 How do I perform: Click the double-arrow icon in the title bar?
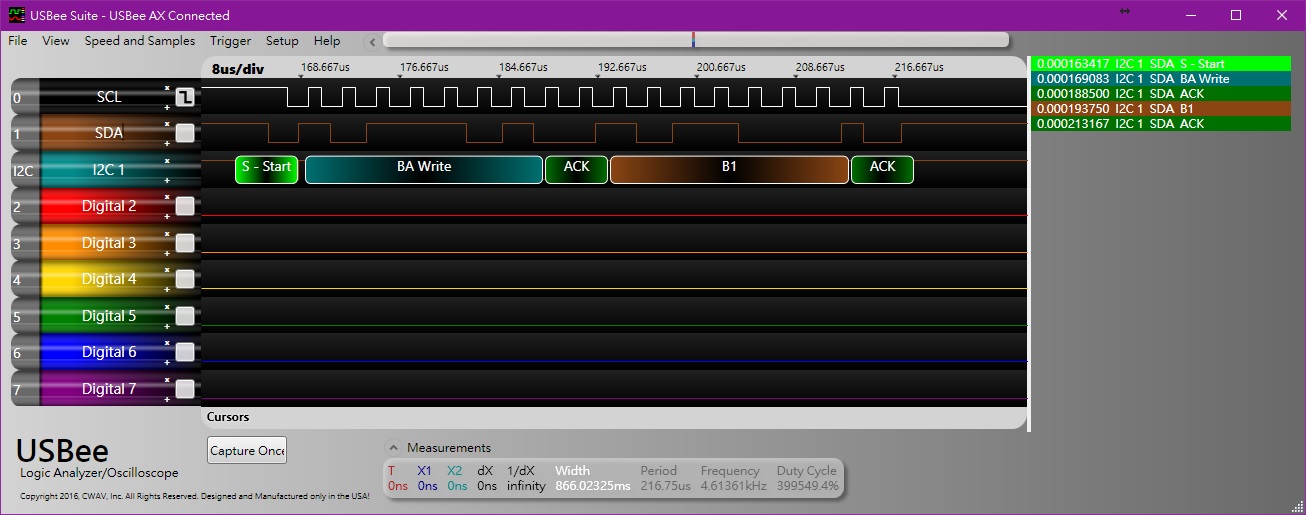click(1125, 12)
